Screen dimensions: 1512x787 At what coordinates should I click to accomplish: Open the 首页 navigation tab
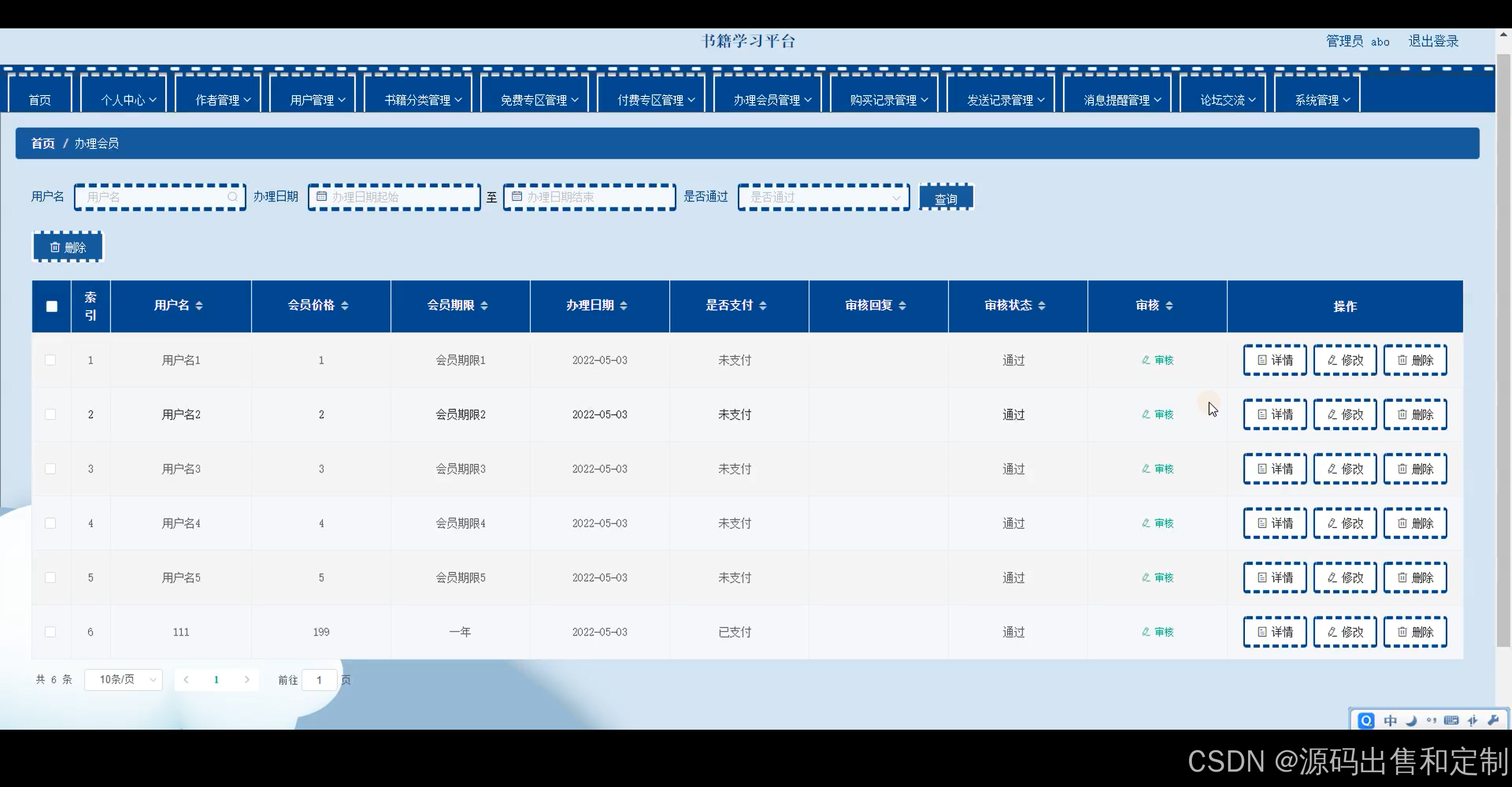40,100
